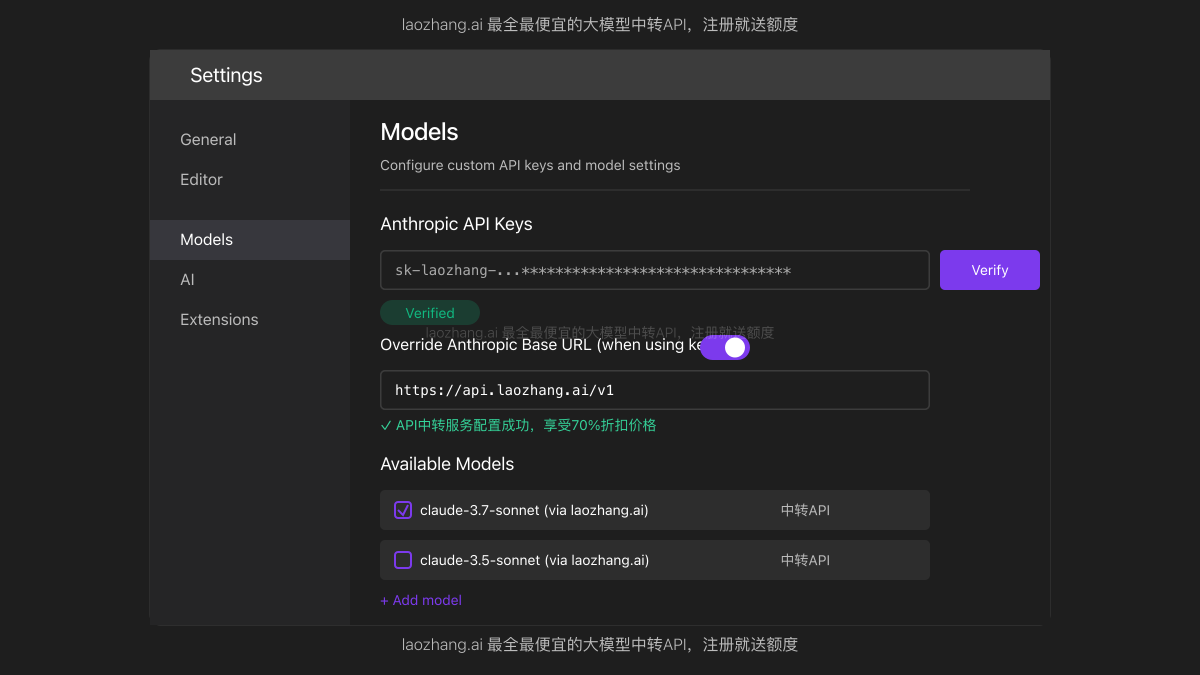This screenshot has width=1200, height=675.
Task: Click the Settings title text
Action: (226, 75)
